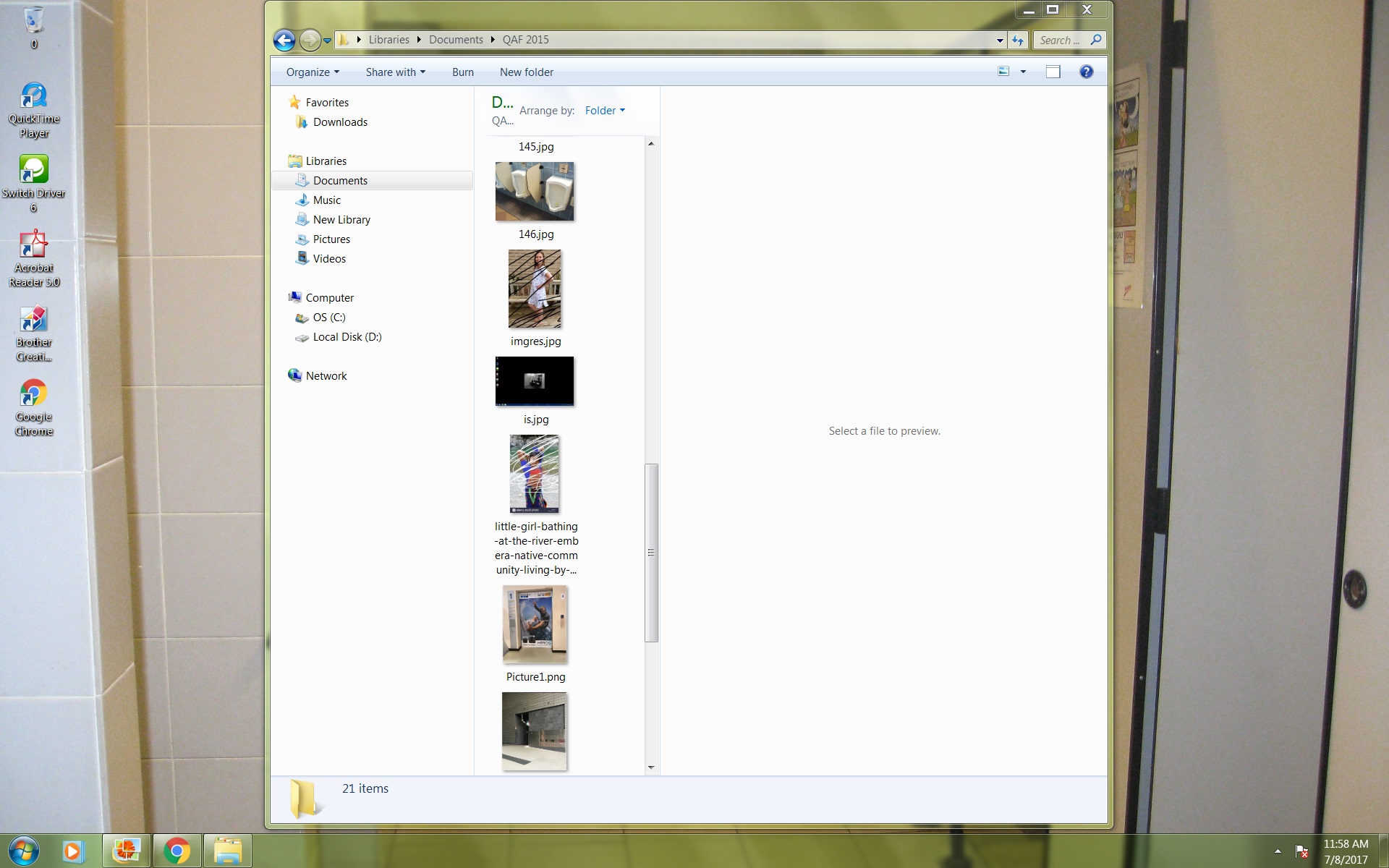Open the OS (C:) drive
This screenshot has height=868, width=1389.
329,318
